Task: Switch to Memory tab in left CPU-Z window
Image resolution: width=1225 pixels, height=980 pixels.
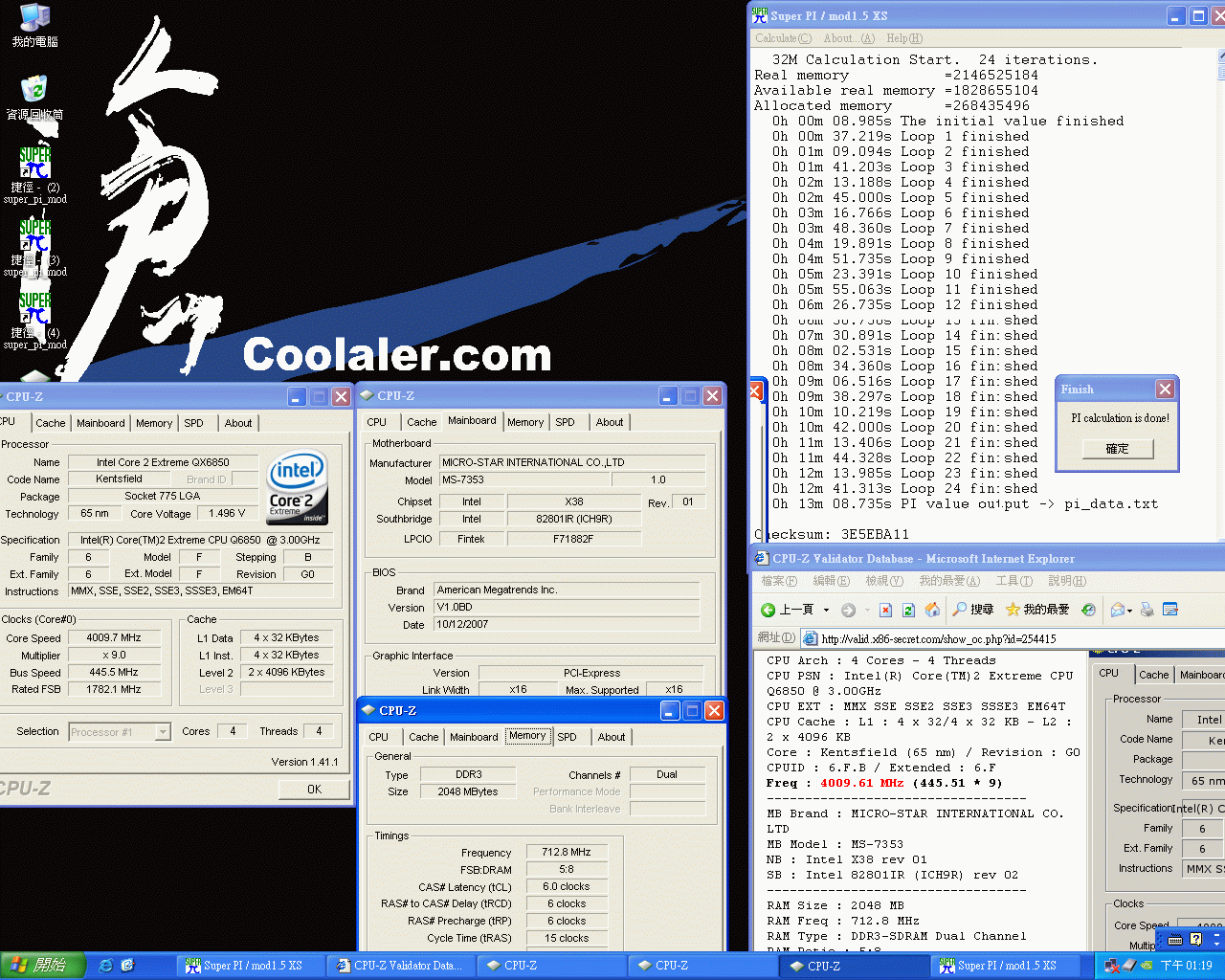Action: pos(154,423)
